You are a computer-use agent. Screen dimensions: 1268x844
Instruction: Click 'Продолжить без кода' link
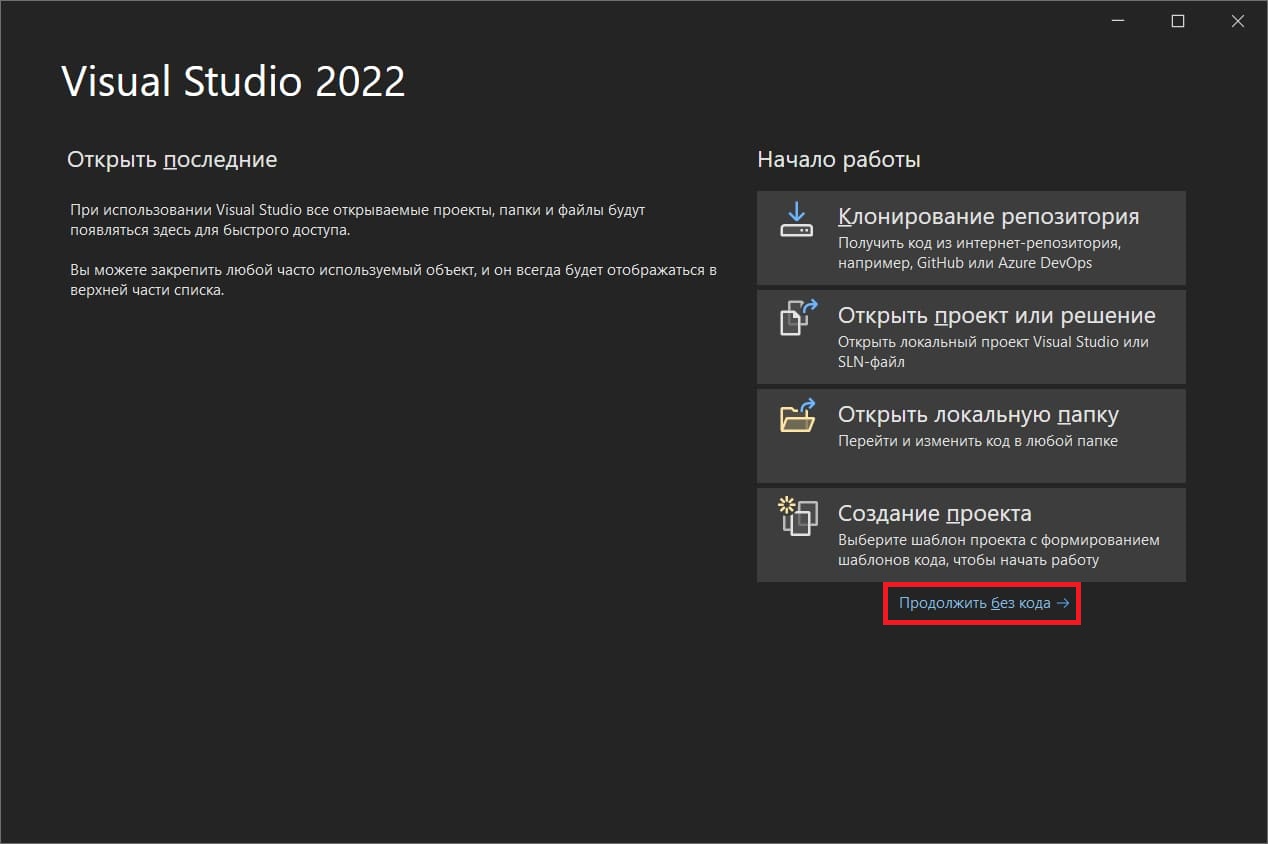(x=984, y=603)
